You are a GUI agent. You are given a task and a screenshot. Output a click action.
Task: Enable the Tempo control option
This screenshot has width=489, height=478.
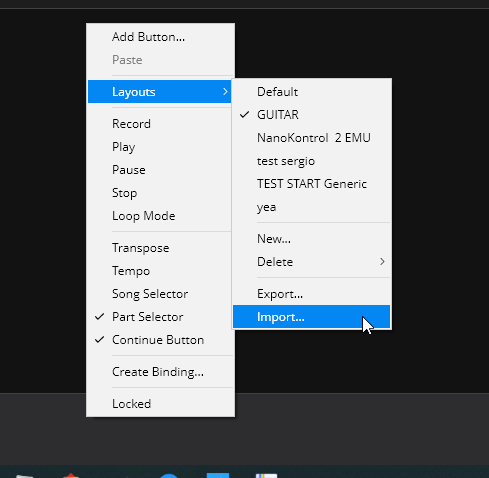coord(159,271)
